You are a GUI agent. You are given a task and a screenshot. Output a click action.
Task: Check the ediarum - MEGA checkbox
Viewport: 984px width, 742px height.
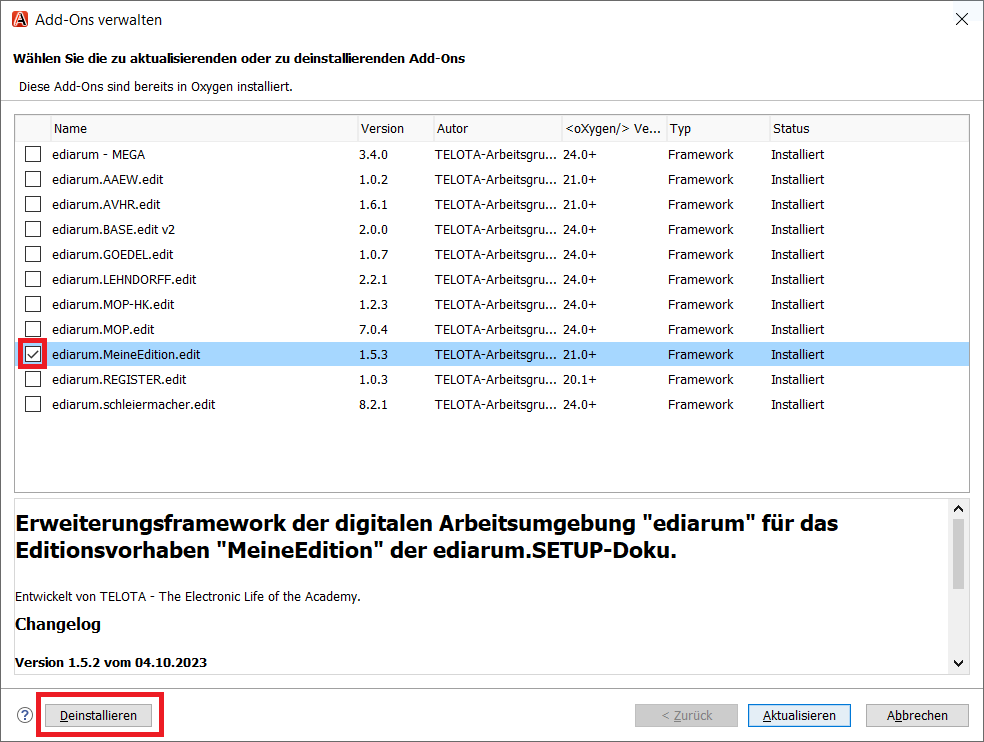33,154
